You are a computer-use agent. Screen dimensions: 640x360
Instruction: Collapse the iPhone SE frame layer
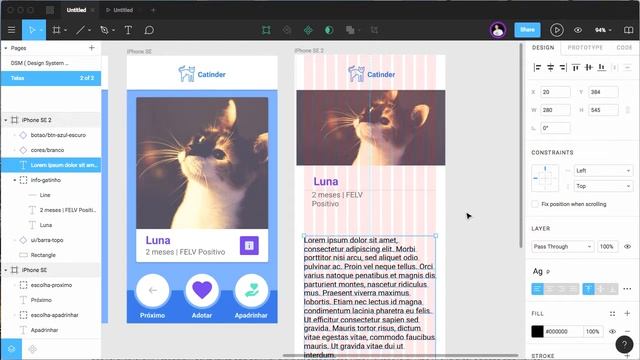6,270
